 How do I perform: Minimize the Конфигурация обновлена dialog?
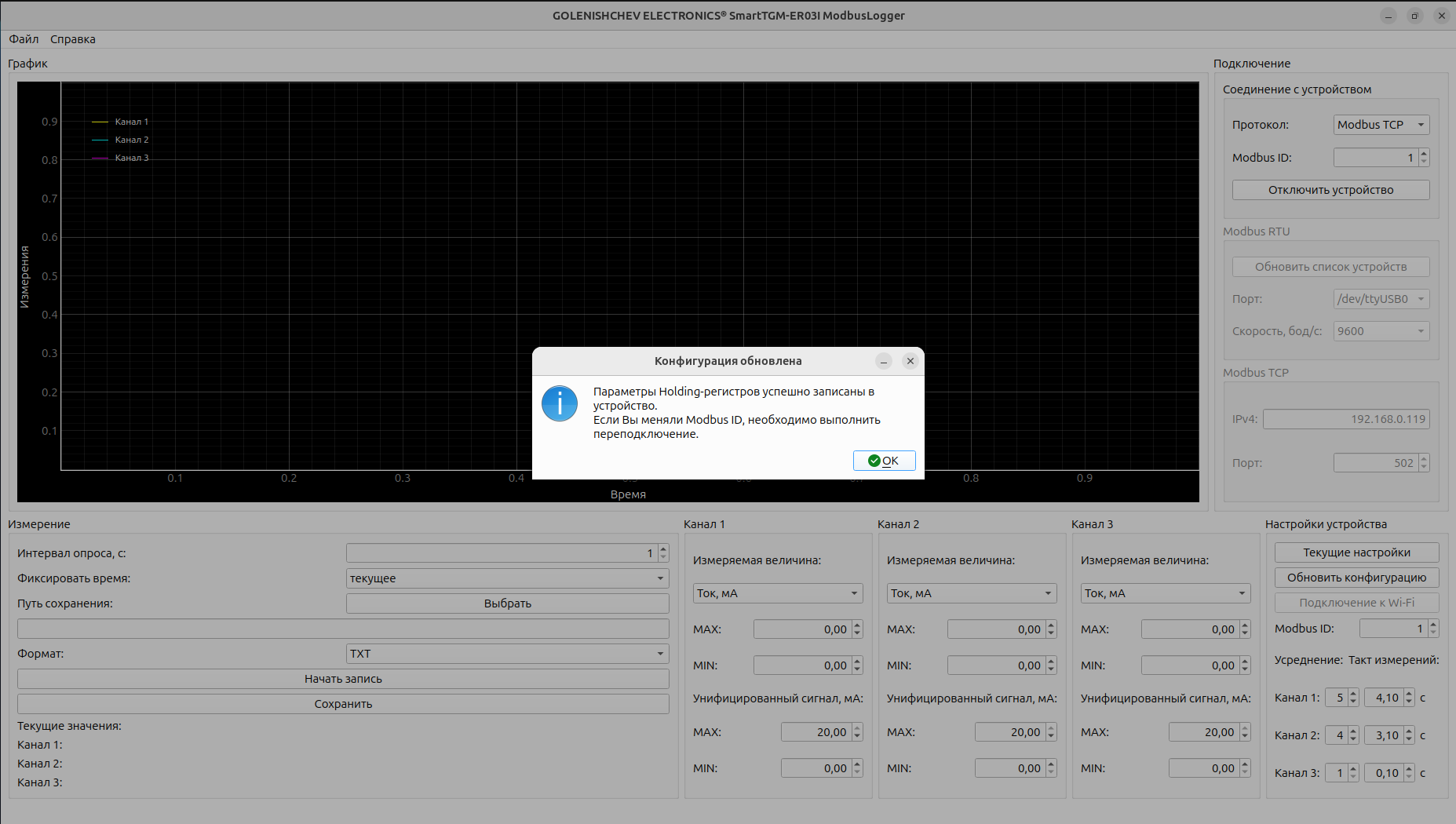[x=884, y=361]
